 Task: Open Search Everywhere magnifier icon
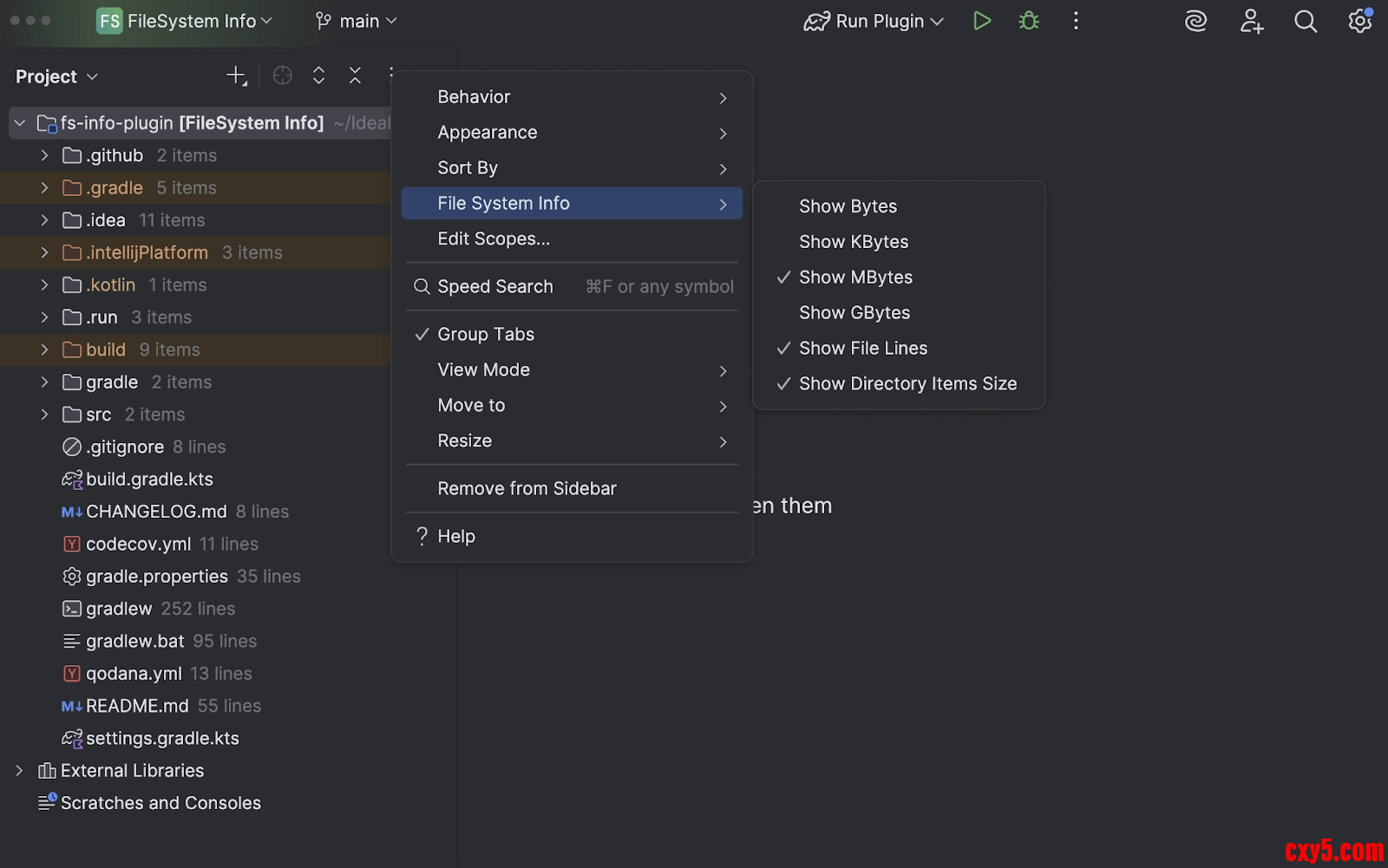pyautogui.click(x=1305, y=21)
